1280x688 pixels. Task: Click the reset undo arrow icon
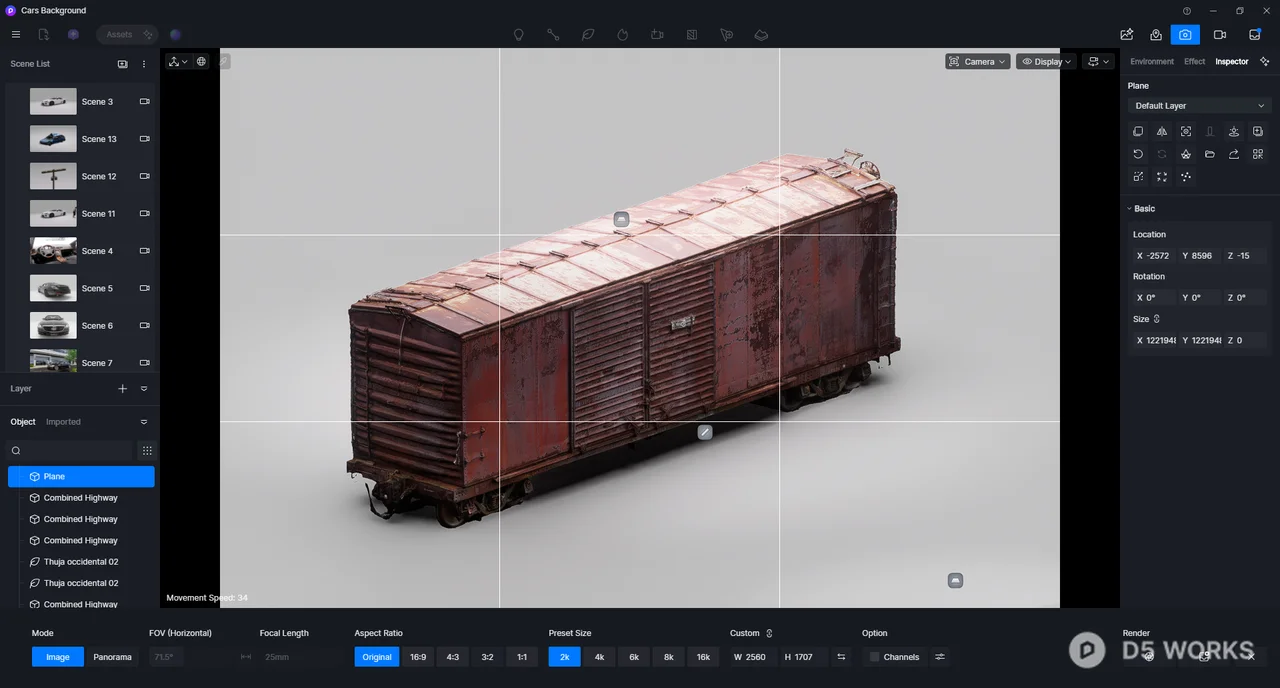1138,154
